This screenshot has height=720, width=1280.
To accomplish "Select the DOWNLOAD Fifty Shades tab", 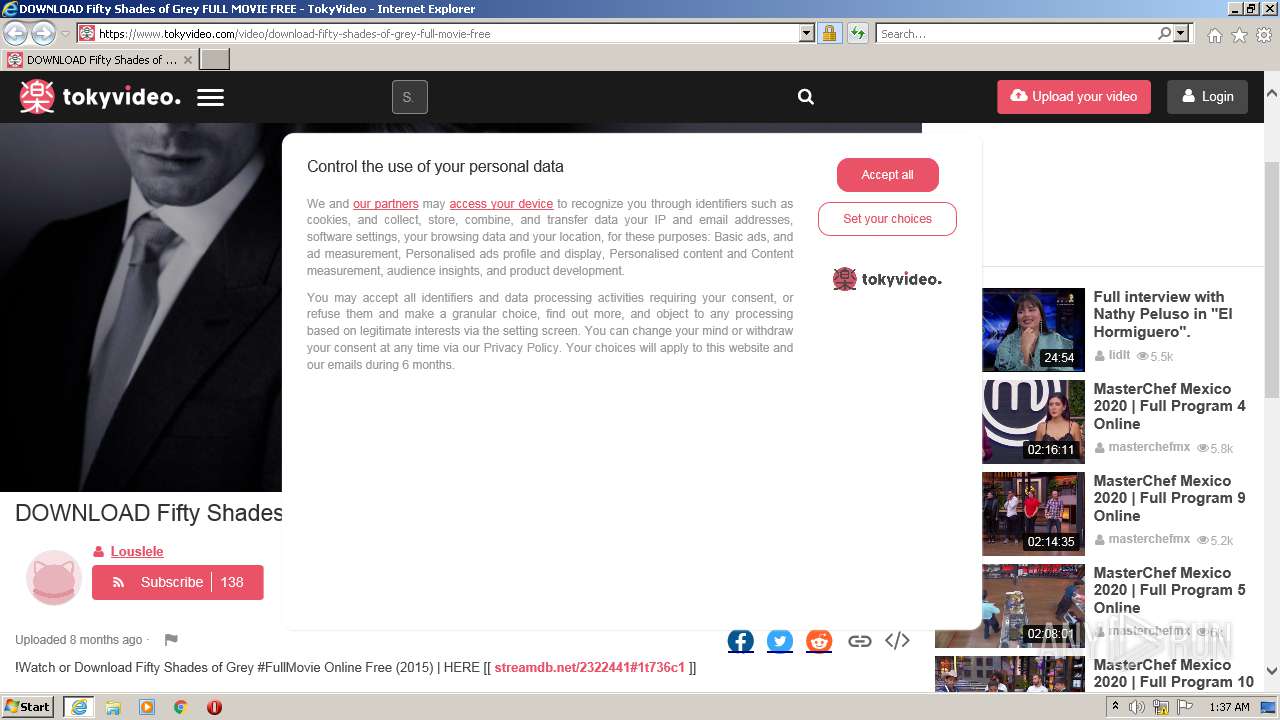I will pos(100,60).
